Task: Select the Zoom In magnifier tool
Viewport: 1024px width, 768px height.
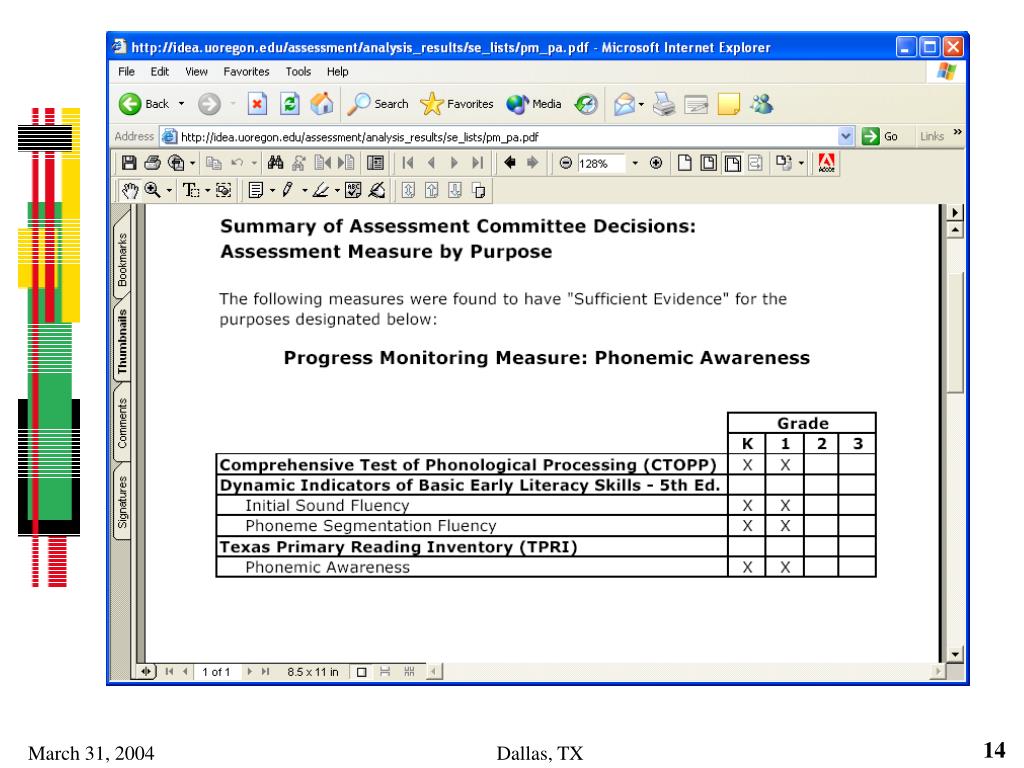Action: pyautogui.click(x=153, y=190)
